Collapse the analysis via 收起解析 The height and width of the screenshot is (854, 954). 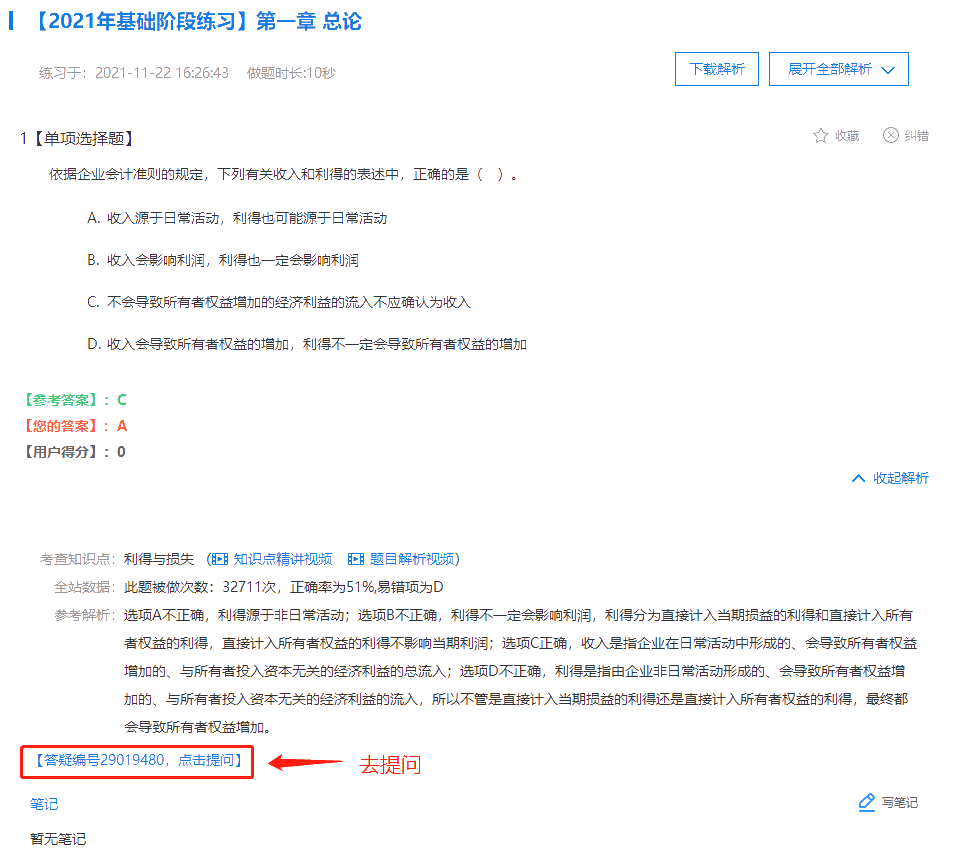(x=890, y=478)
